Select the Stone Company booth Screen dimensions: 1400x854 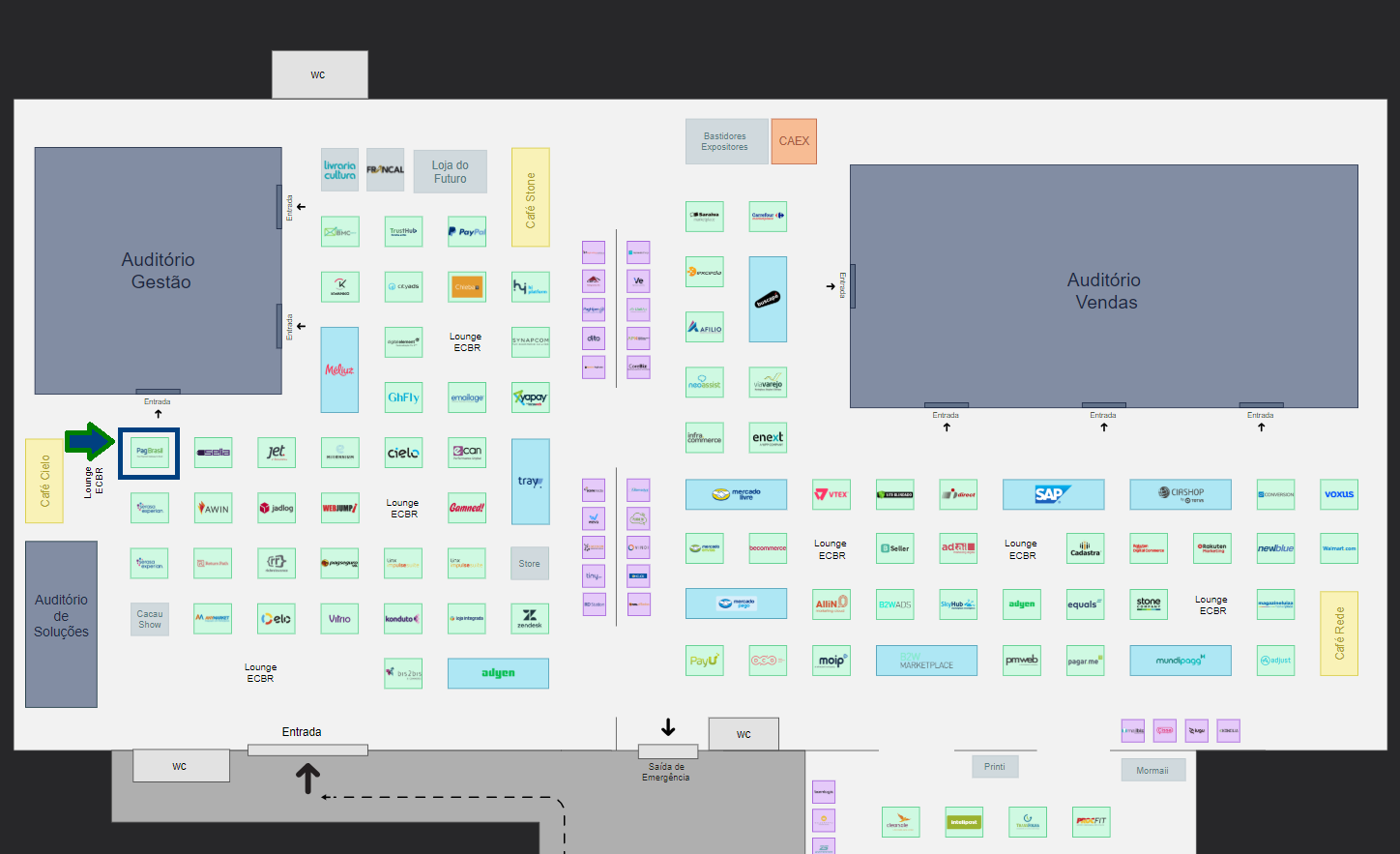pos(1149,604)
